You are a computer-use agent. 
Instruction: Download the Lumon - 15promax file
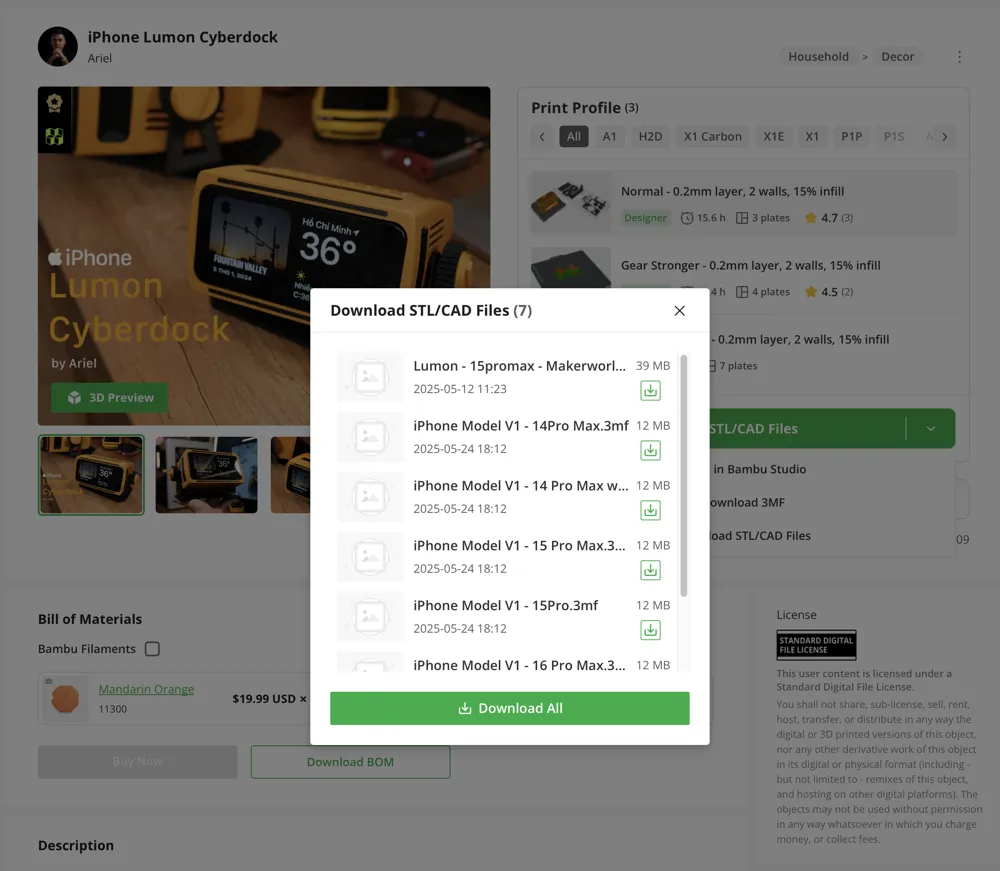[x=650, y=390]
